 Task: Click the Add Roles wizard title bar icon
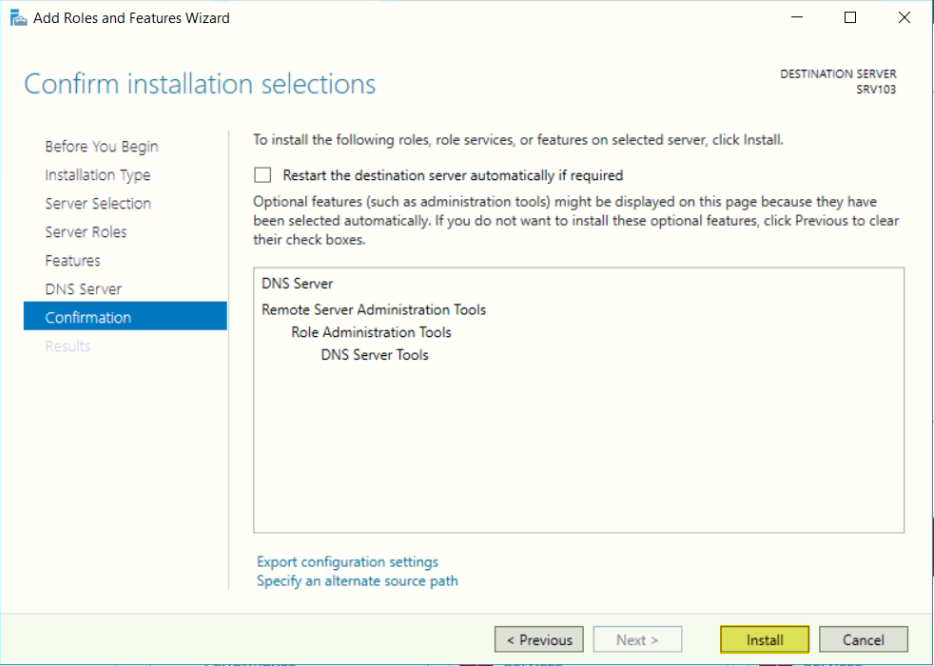pos(18,18)
